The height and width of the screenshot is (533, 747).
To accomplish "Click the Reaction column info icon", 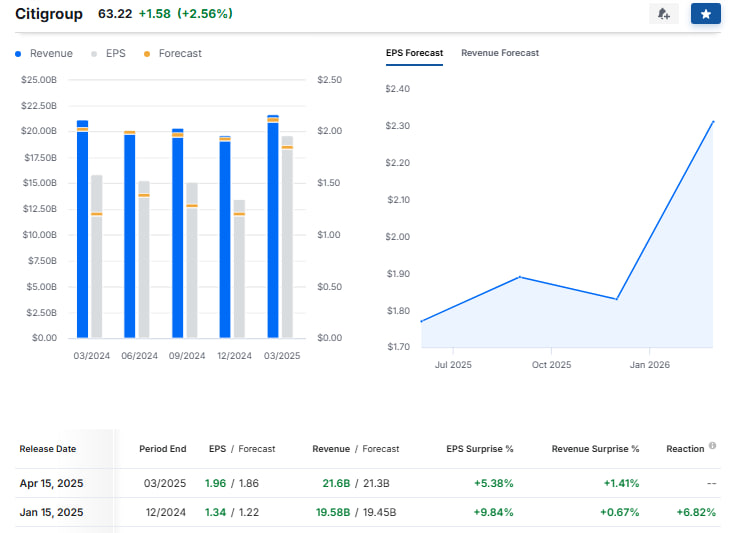I will pos(712,446).
